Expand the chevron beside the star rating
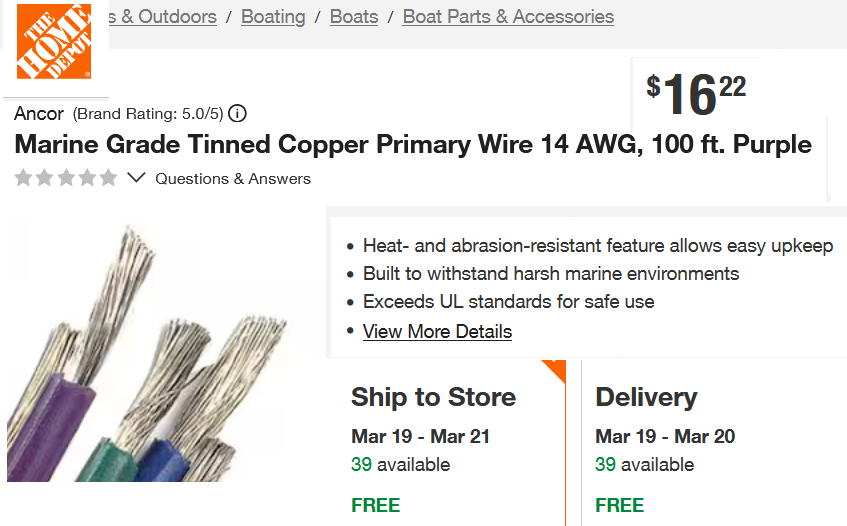Viewport: 847px width, 526px height. [136, 178]
